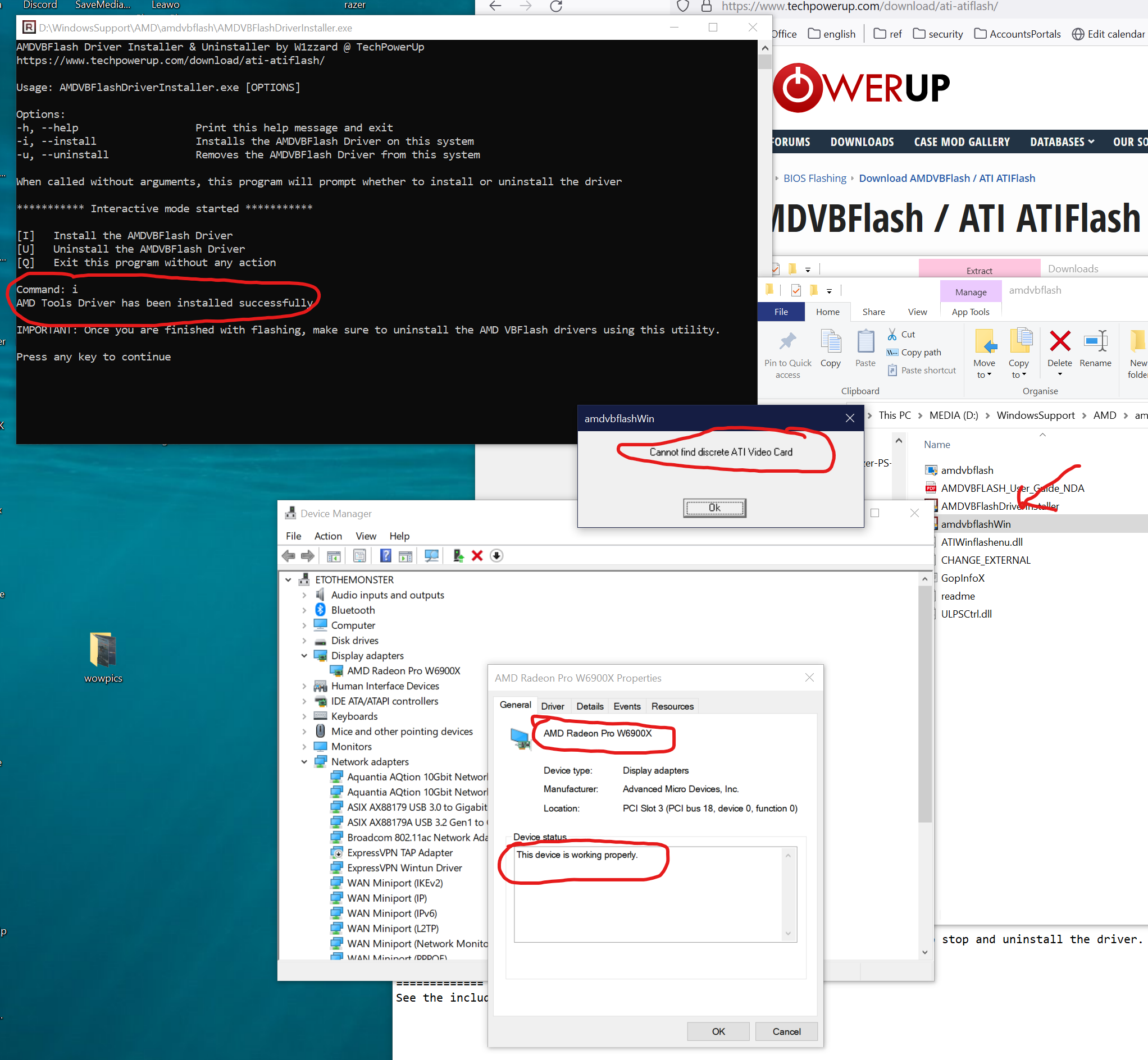Click the console window vertical scrollbar thumb
Screen dimensions: 1148x1060
(764, 61)
